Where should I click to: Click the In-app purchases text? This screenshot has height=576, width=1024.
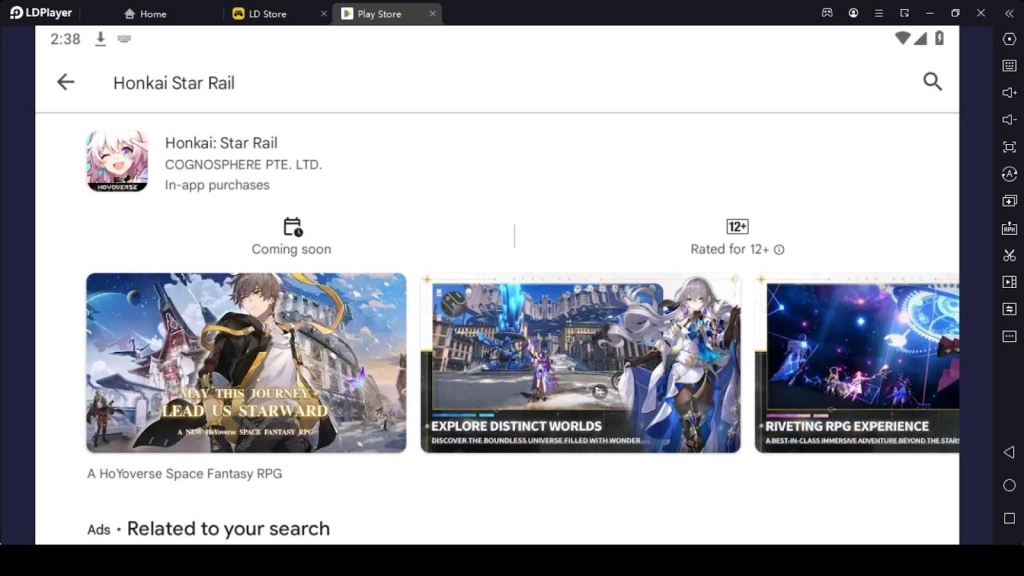pos(217,185)
